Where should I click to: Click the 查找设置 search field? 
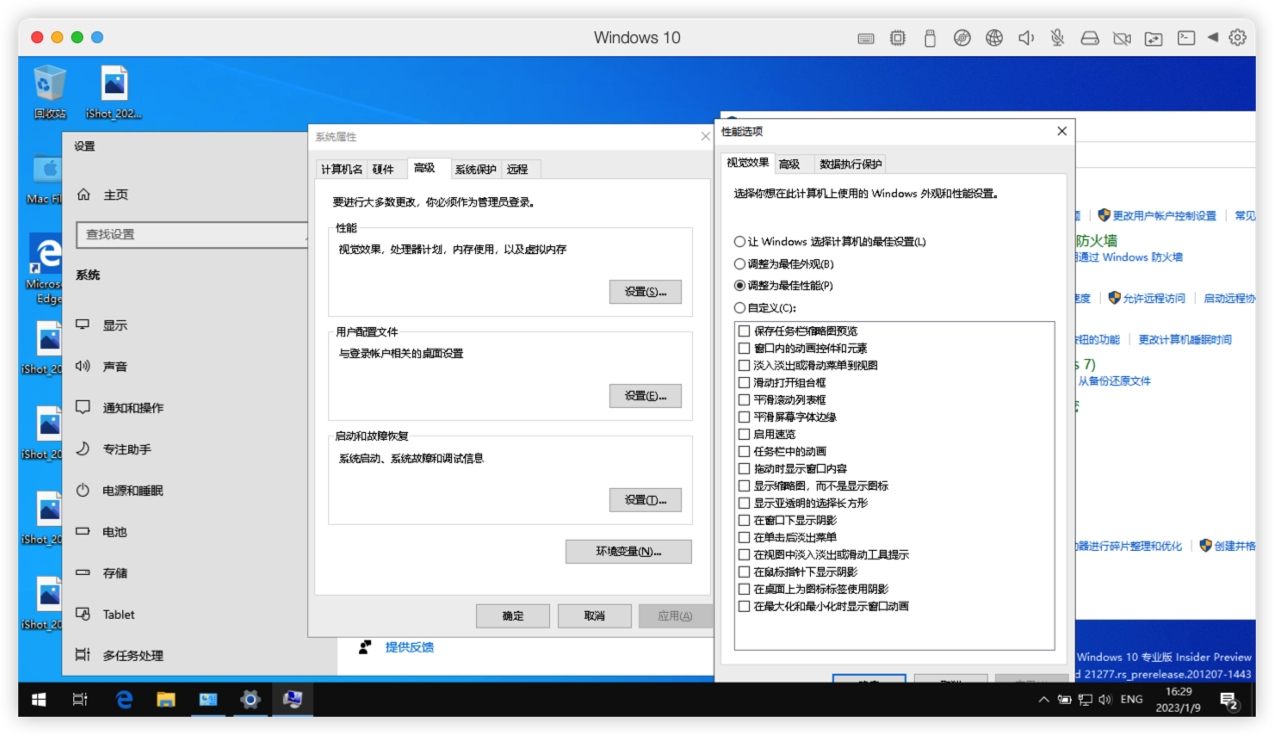click(x=190, y=234)
